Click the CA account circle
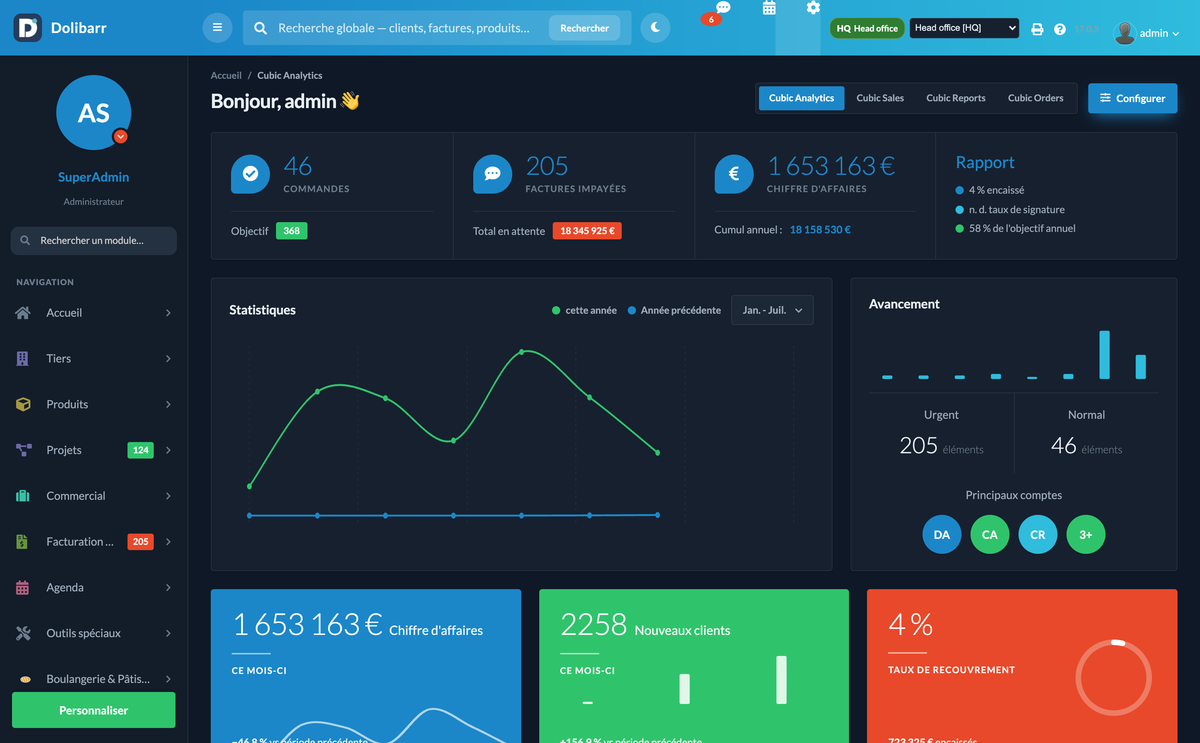This screenshot has width=1200, height=743. point(990,534)
